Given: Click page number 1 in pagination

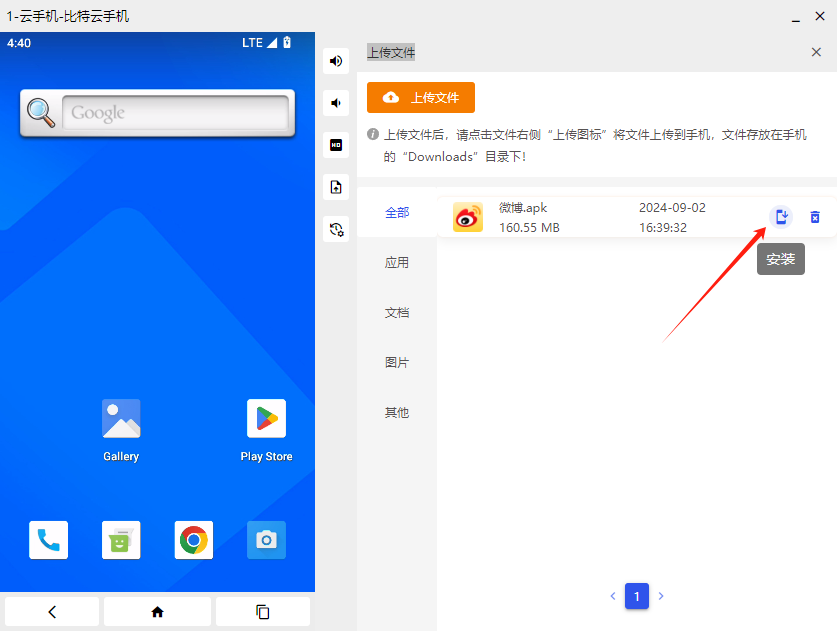Looking at the screenshot, I should point(637,596).
